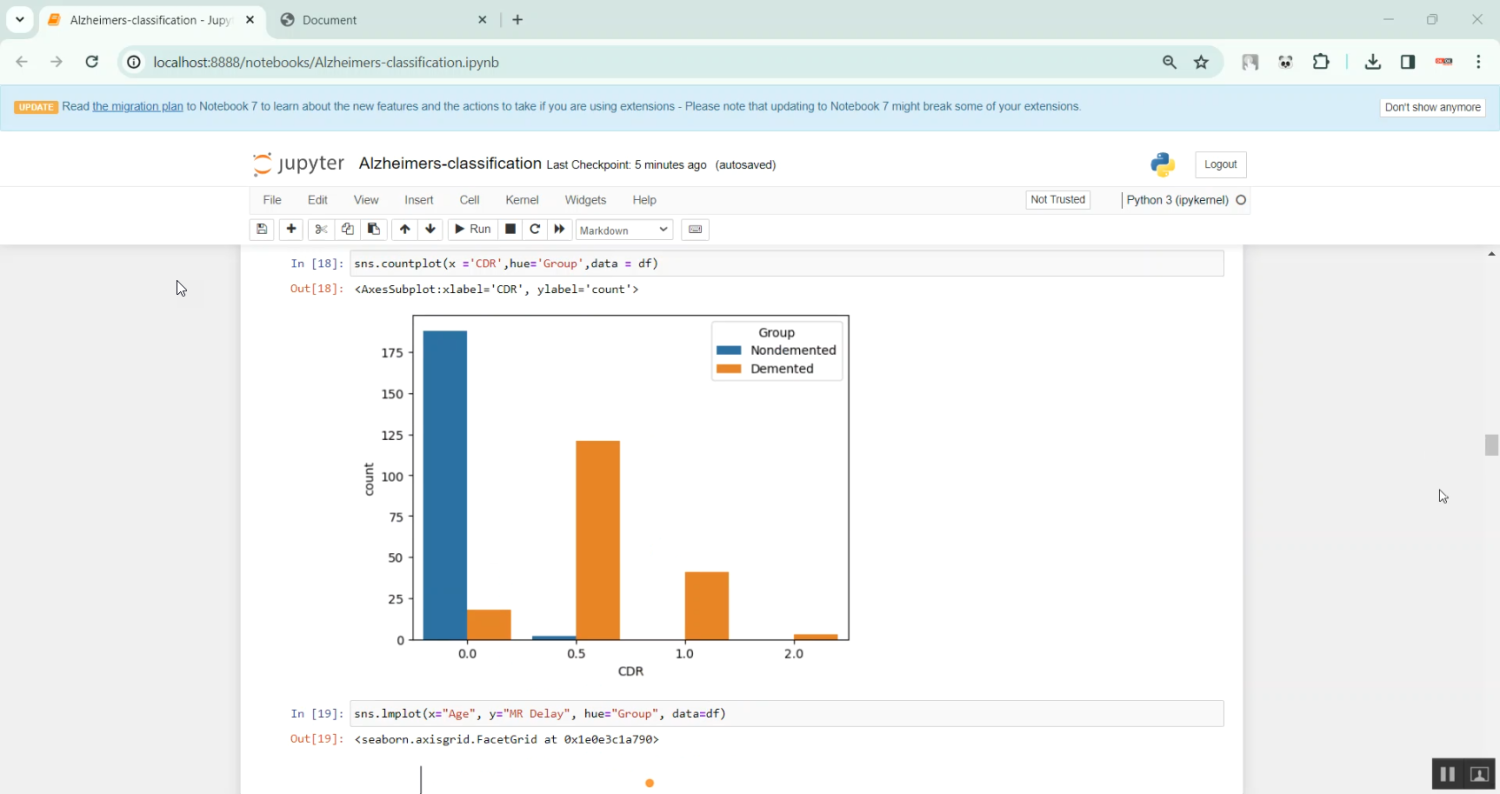Open the command palette keyboard icon
Screen dimensions: 1500x794
[x=695, y=229]
